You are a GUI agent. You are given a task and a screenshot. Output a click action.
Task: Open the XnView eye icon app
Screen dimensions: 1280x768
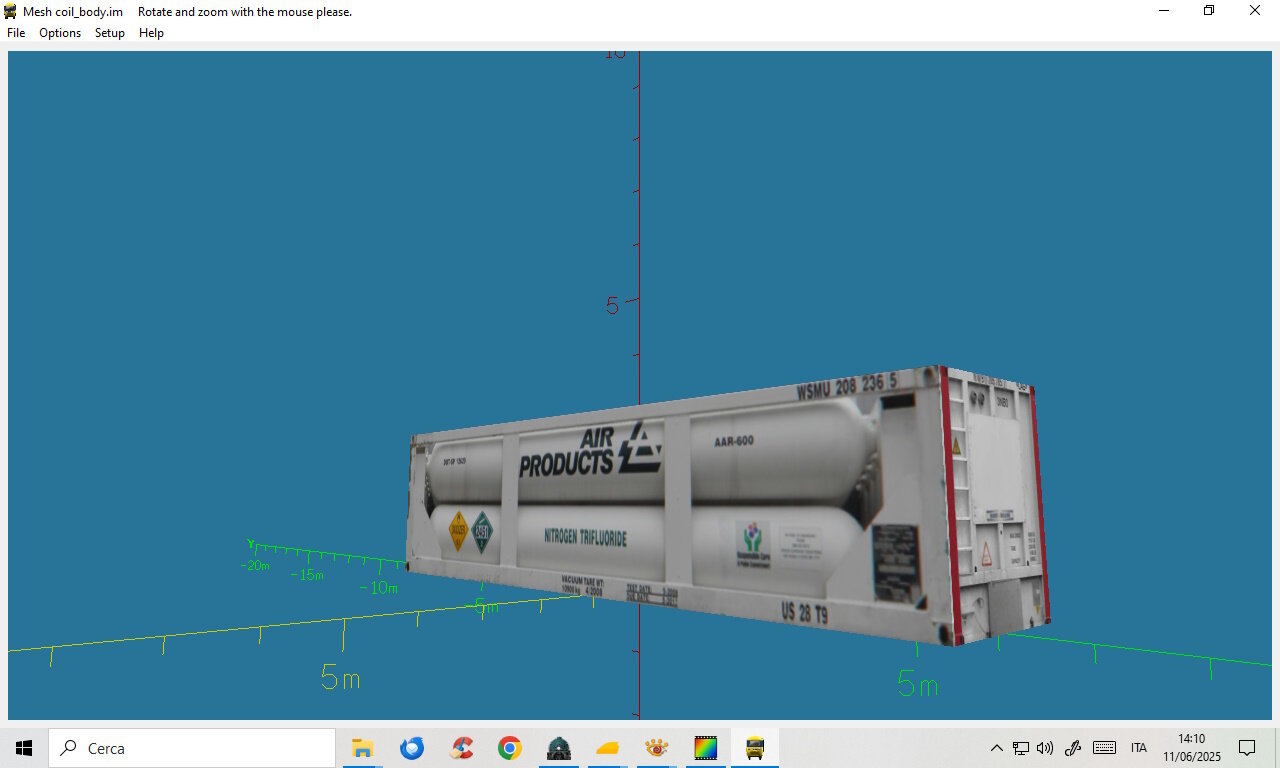(x=656, y=748)
